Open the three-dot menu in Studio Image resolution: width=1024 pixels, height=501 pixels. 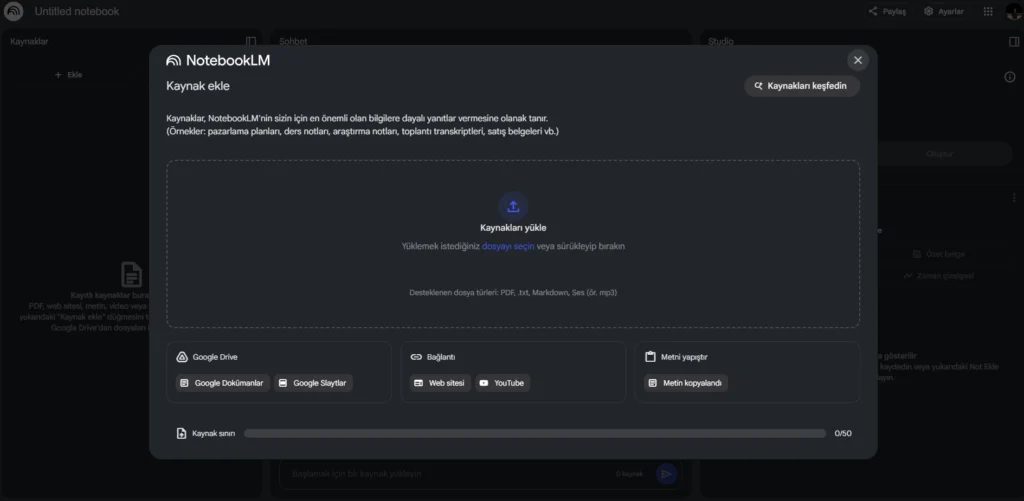(1014, 198)
